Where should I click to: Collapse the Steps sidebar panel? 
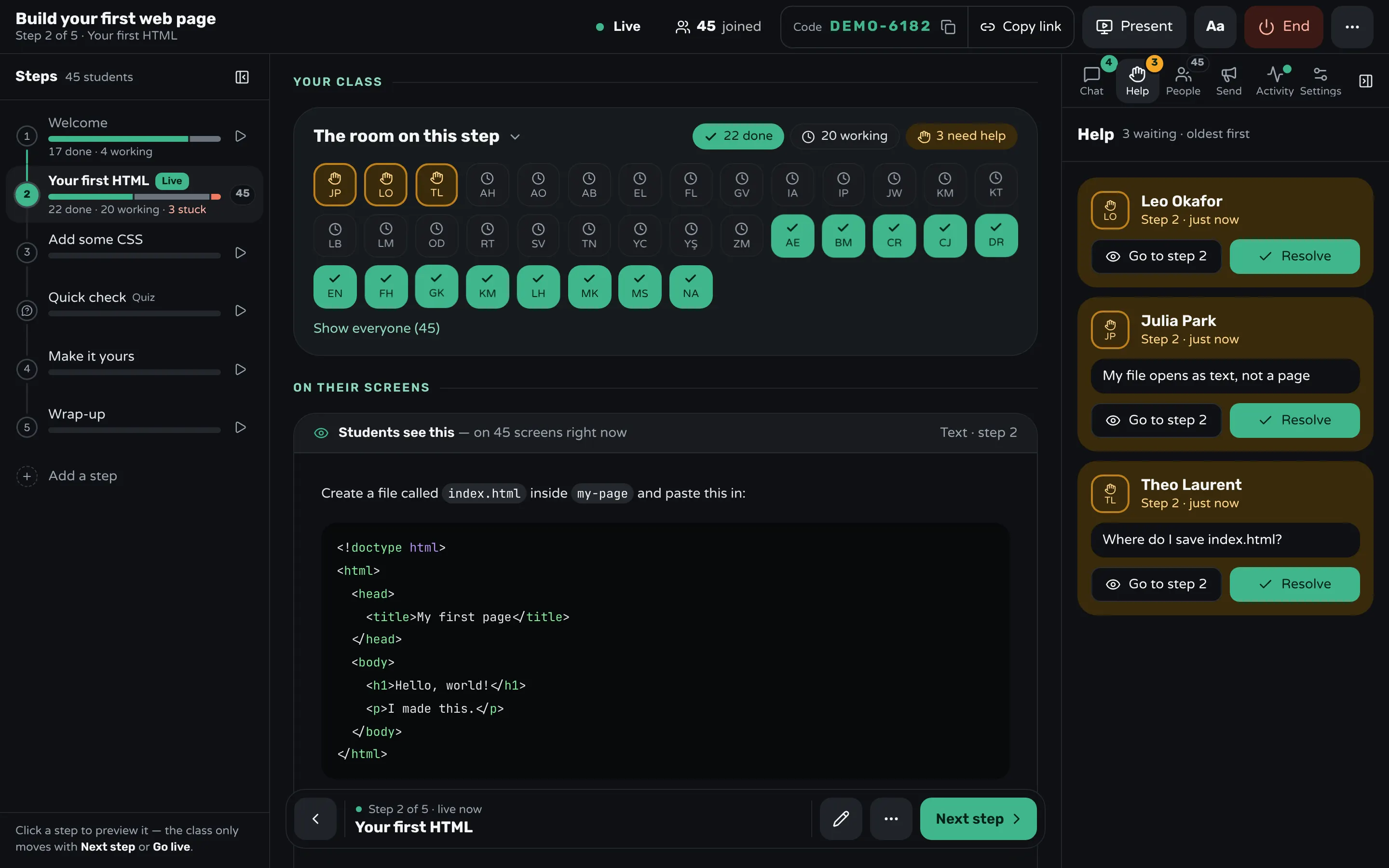pos(242,77)
